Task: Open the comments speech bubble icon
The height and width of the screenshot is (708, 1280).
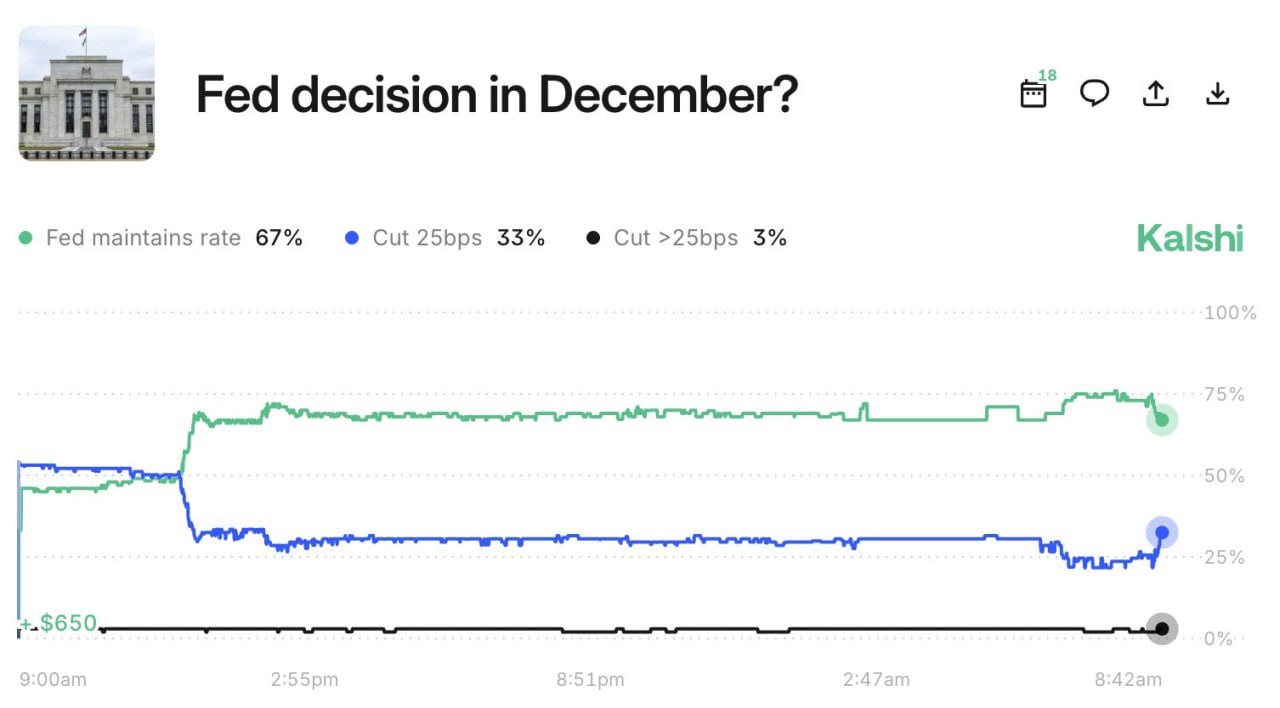Action: pos(1094,94)
